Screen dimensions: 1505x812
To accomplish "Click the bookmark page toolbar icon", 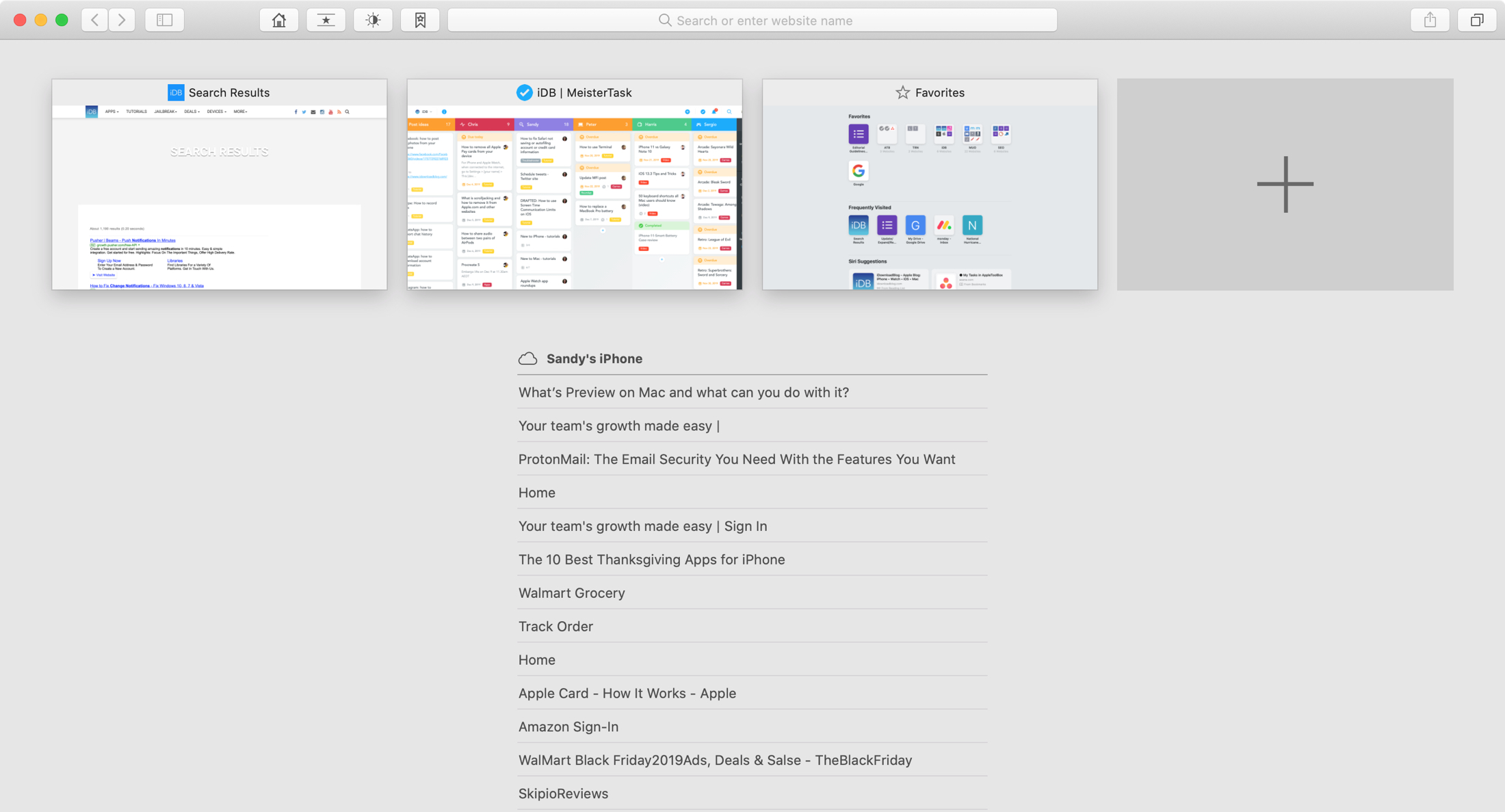I will (420, 20).
